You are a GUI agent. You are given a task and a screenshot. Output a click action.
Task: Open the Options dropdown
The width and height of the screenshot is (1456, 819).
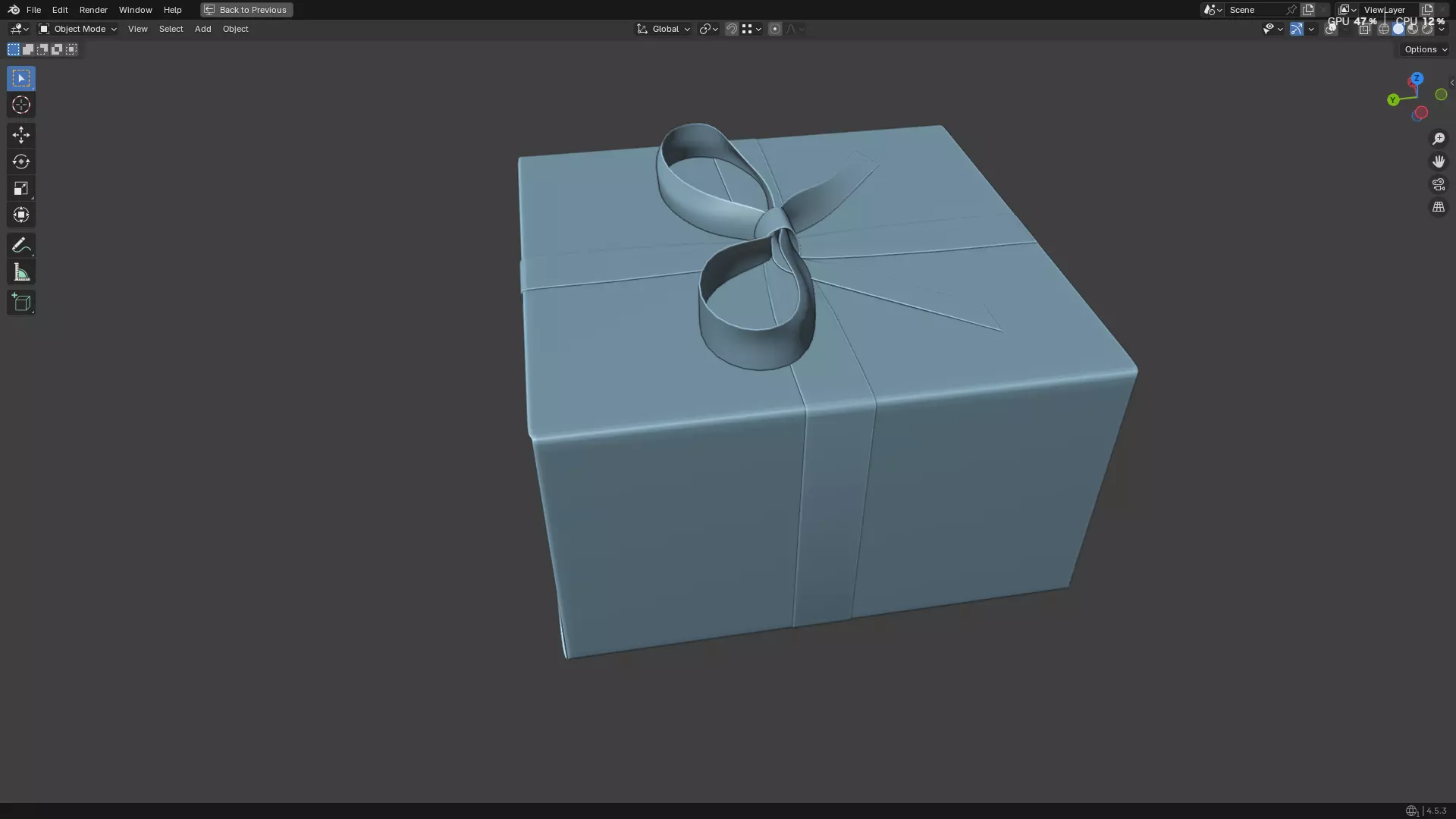(x=1426, y=49)
